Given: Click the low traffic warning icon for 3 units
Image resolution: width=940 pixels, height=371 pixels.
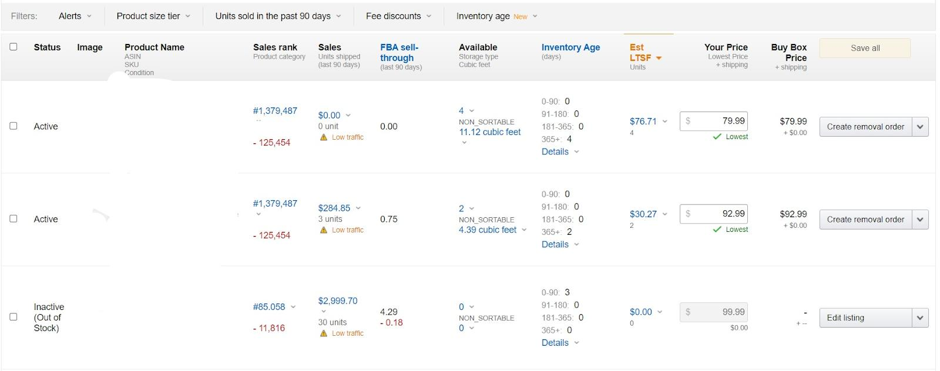Looking at the screenshot, I should point(324,230).
